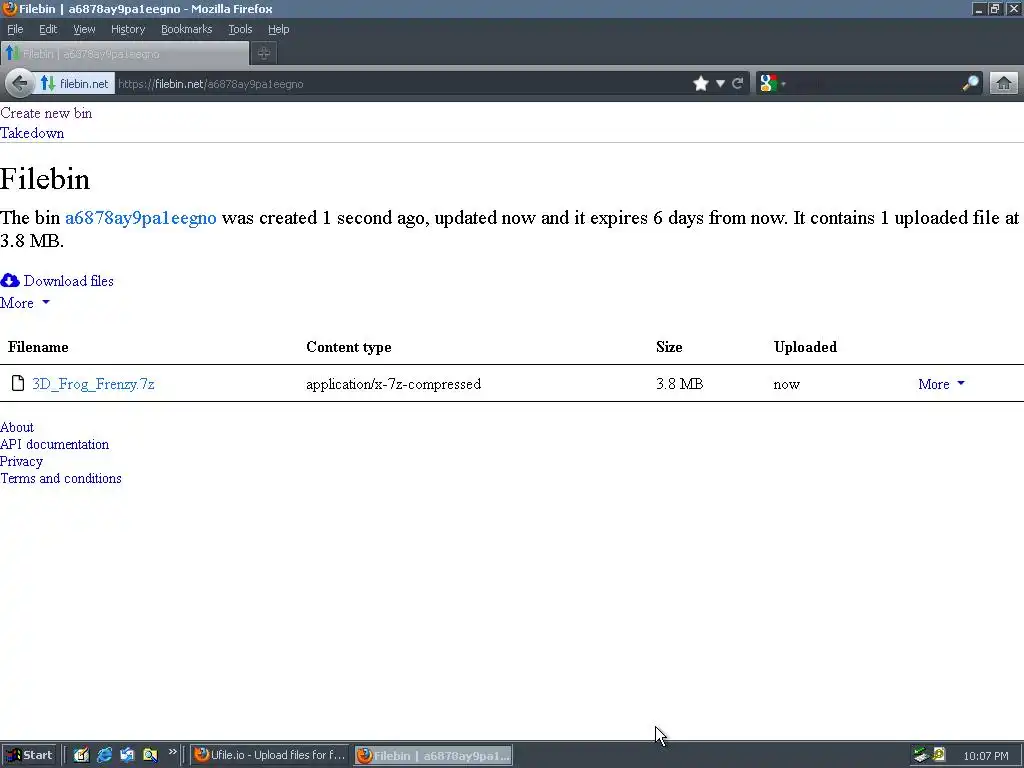Image resolution: width=1024 pixels, height=768 pixels.
Task: Switch to Ufile.io taskbar window
Action: (x=270, y=755)
